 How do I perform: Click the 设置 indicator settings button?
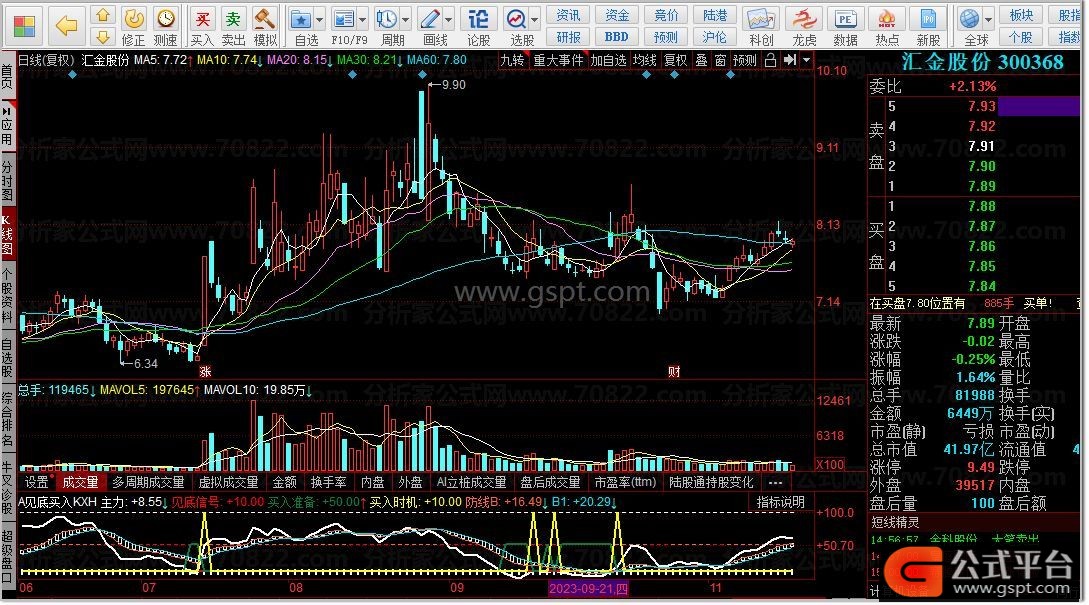[x=37, y=482]
